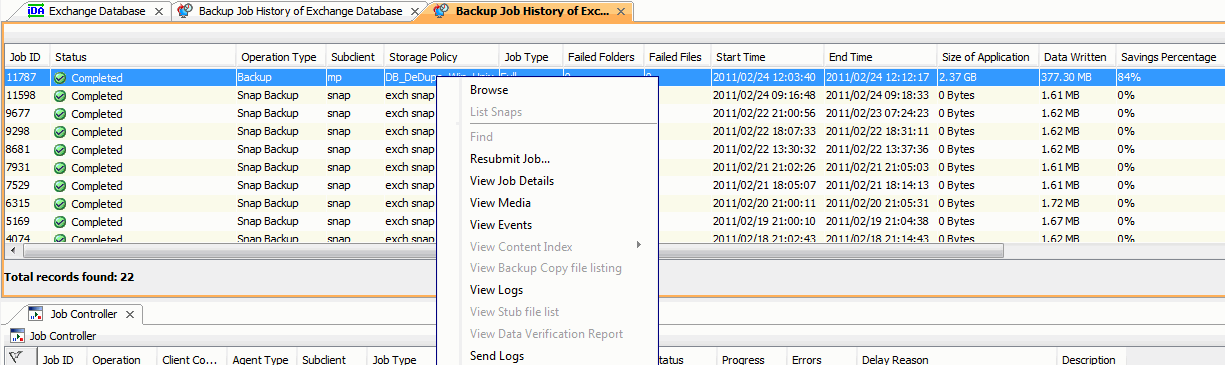Close the 'Backup Job History of Exchange Database' tab

point(415,12)
